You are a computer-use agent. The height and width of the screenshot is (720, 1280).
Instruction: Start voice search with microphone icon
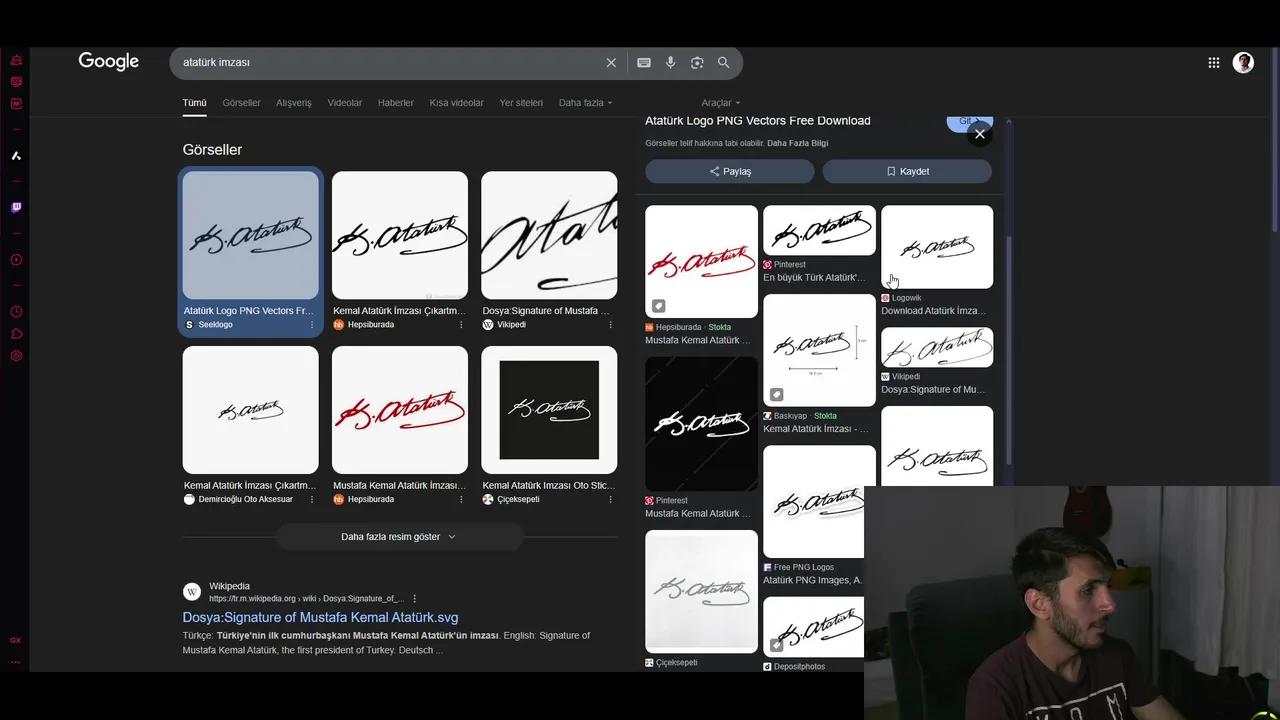coord(671,62)
